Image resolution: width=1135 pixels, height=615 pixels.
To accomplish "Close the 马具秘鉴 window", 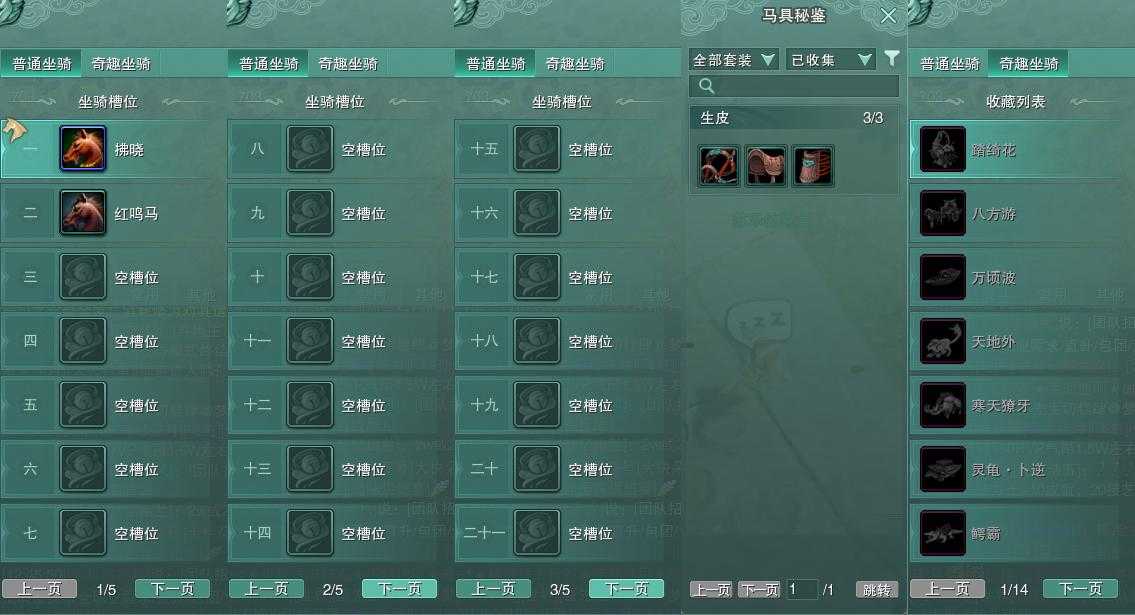I will (x=888, y=16).
